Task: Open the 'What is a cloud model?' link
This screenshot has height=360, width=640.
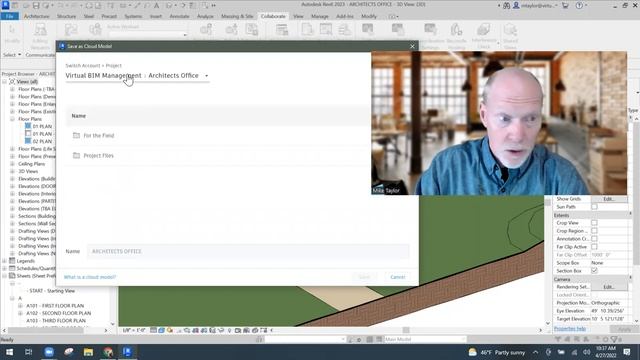Action: (90, 277)
